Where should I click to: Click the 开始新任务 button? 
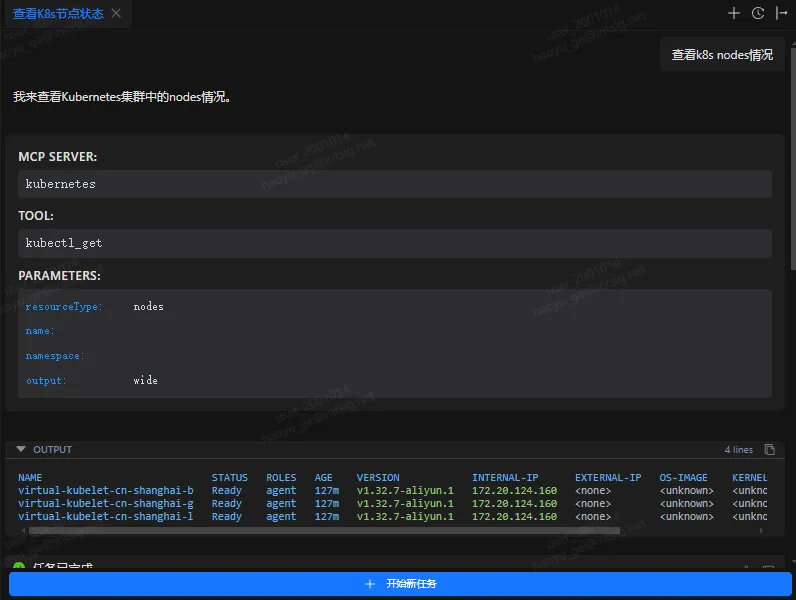click(400, 583)
